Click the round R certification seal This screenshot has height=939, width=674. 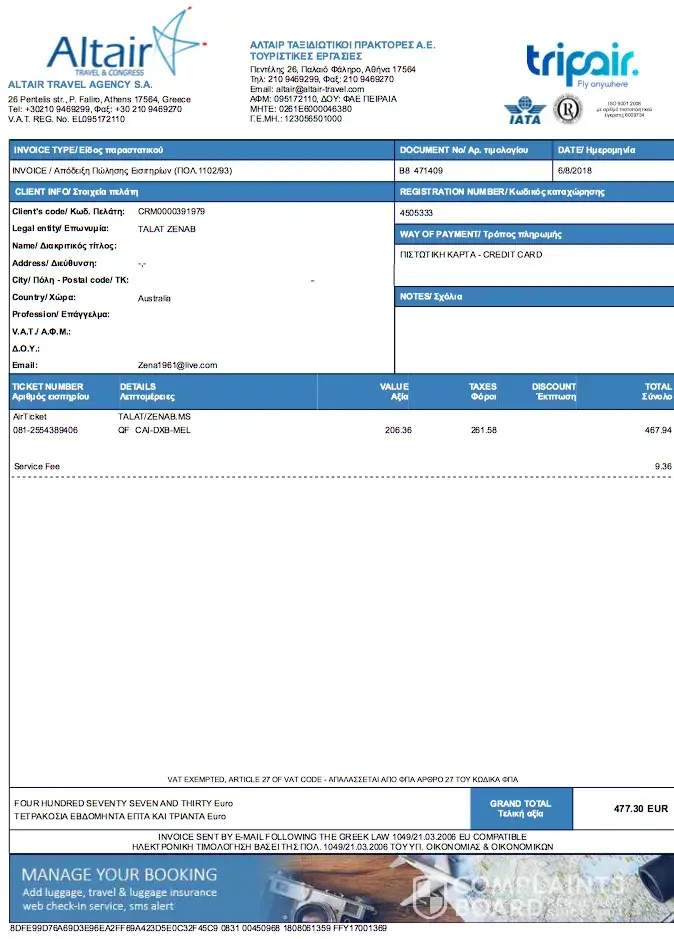(x=567, y=109)
